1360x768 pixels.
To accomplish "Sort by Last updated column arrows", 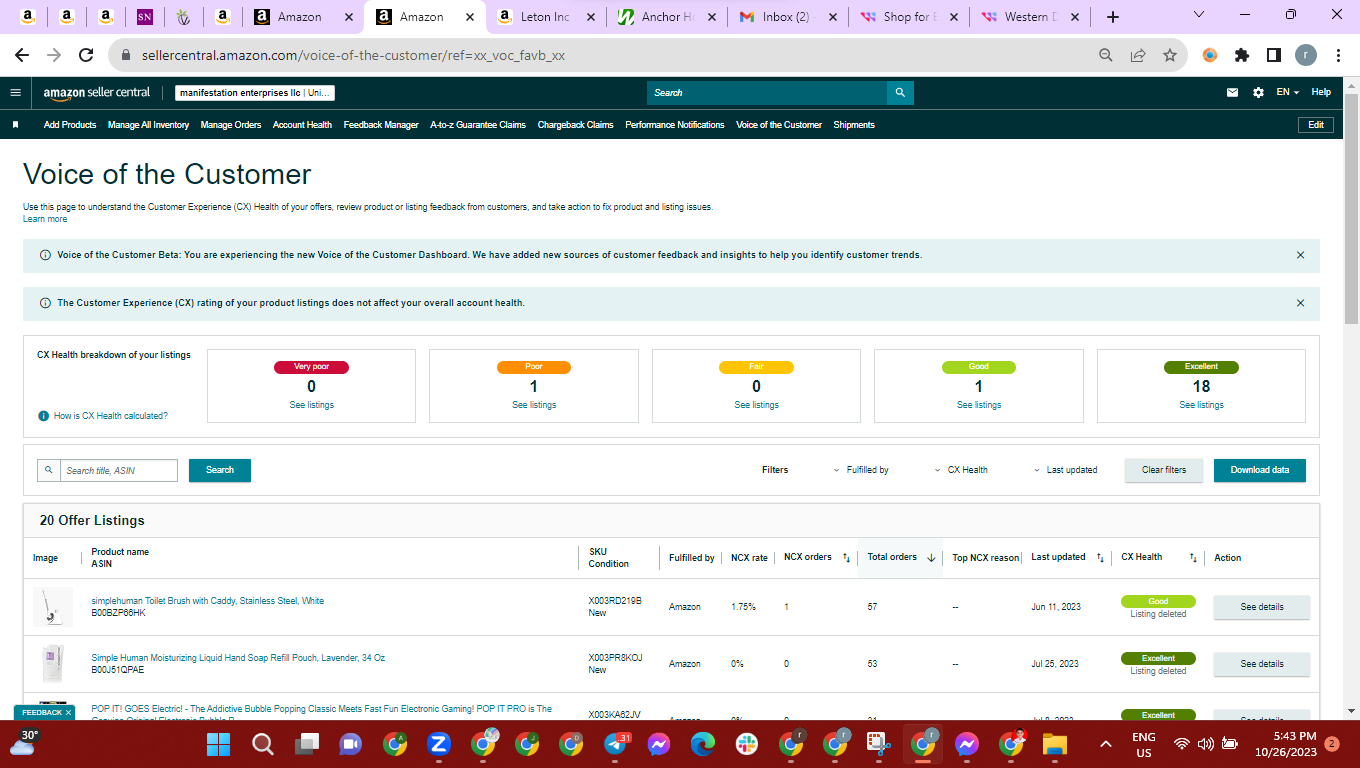I will (1100, 558).
